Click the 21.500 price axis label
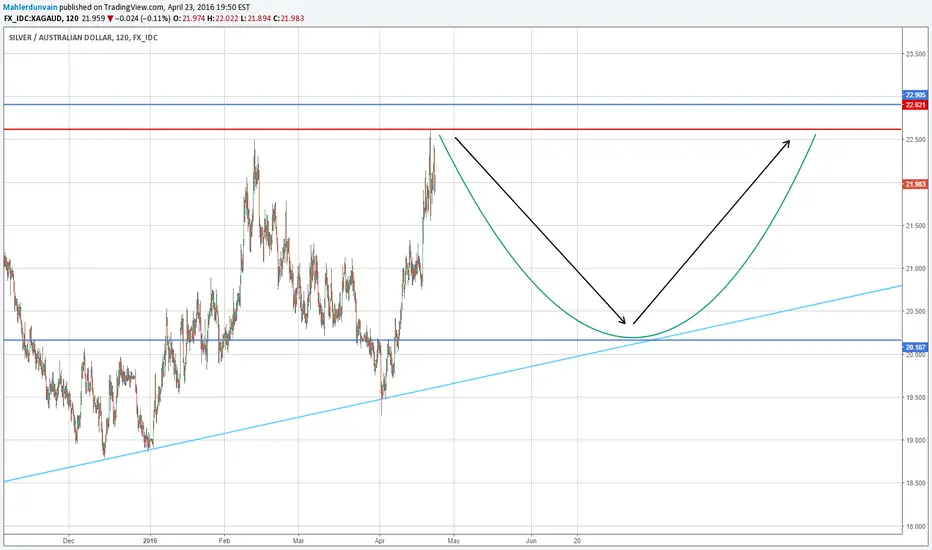This screenshot has height=550, width=932. 915,226
